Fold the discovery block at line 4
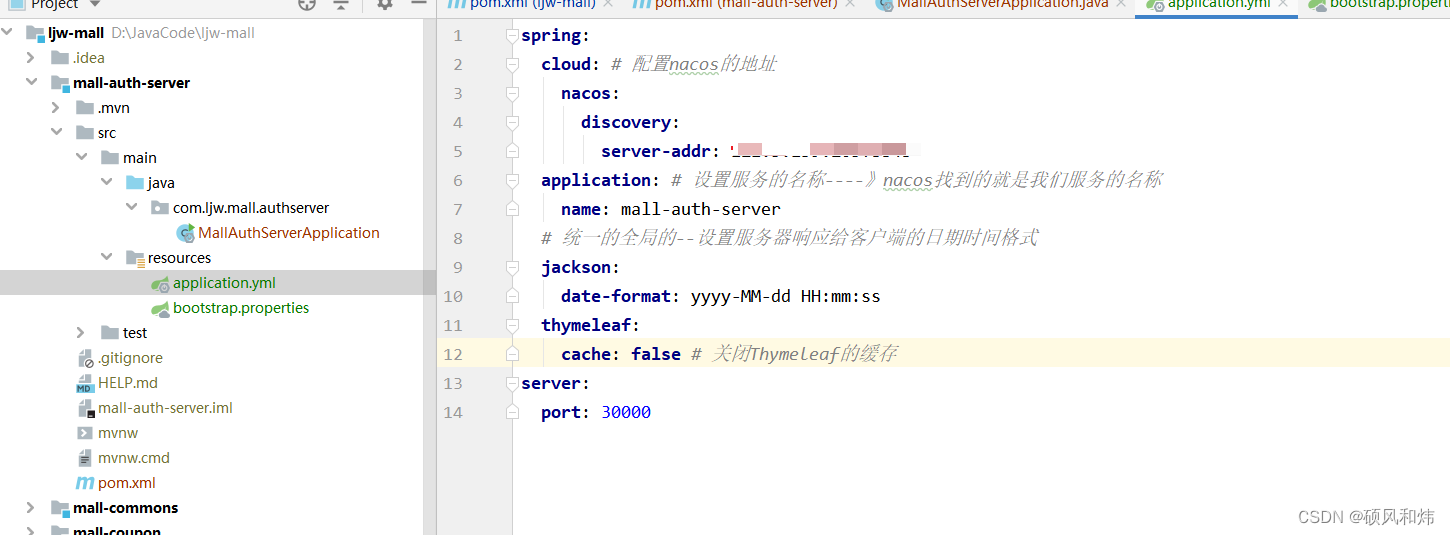1450x535 pixels. click(512, 123)
